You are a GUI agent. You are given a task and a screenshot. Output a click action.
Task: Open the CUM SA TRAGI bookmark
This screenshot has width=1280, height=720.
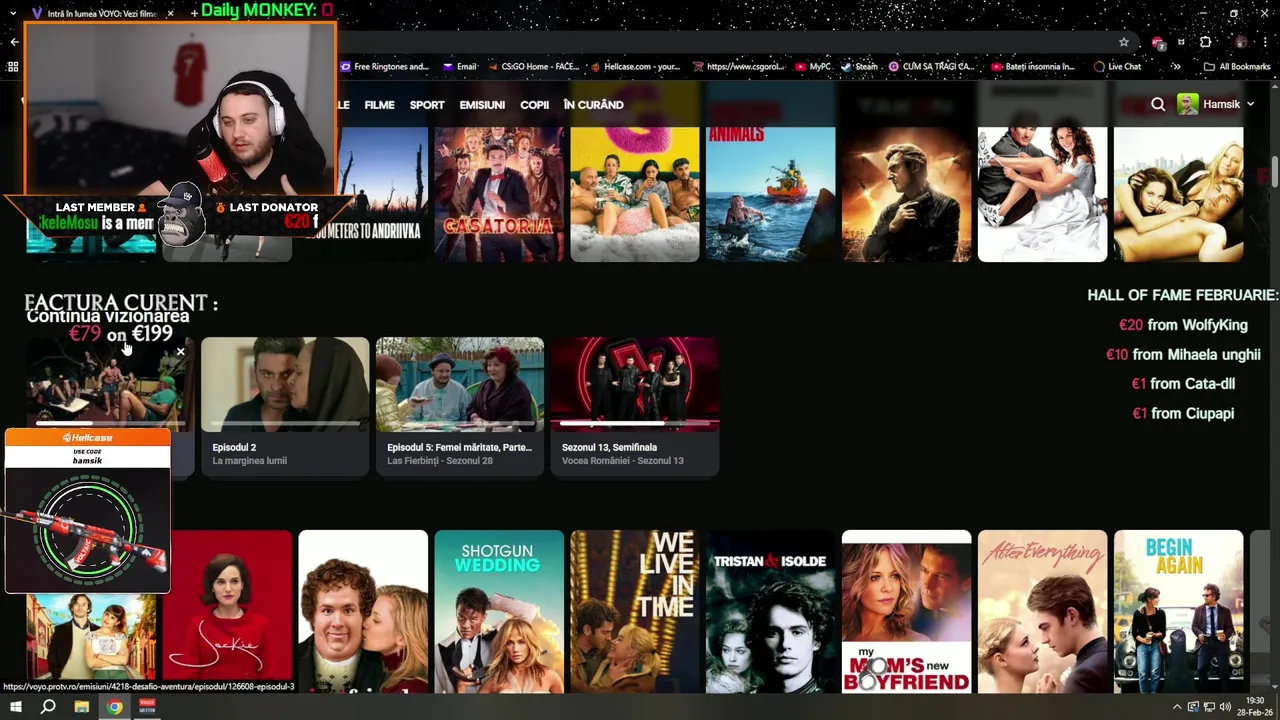pyautogui.click(x=931, y=67)
